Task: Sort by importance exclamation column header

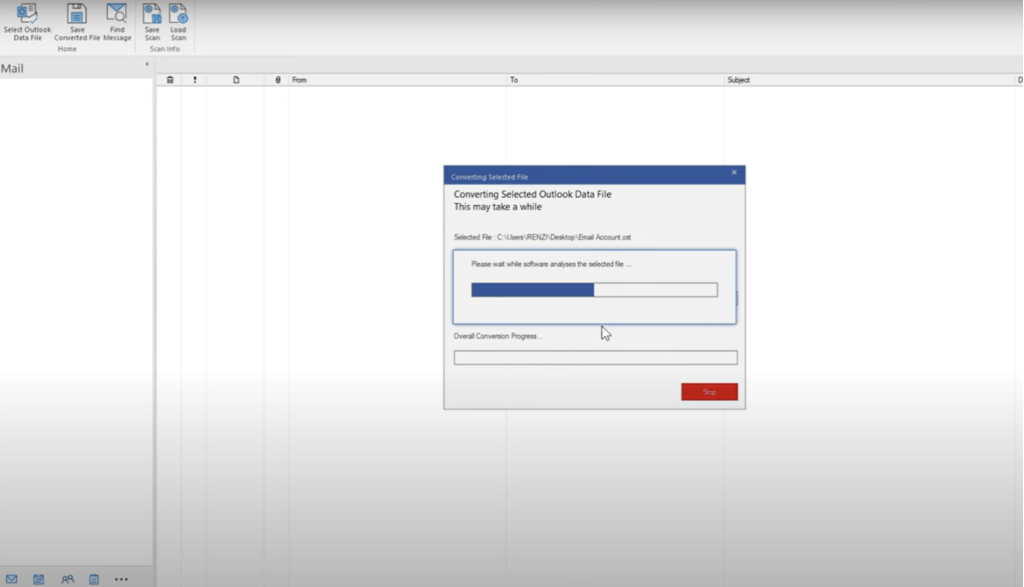Action: 195,80
